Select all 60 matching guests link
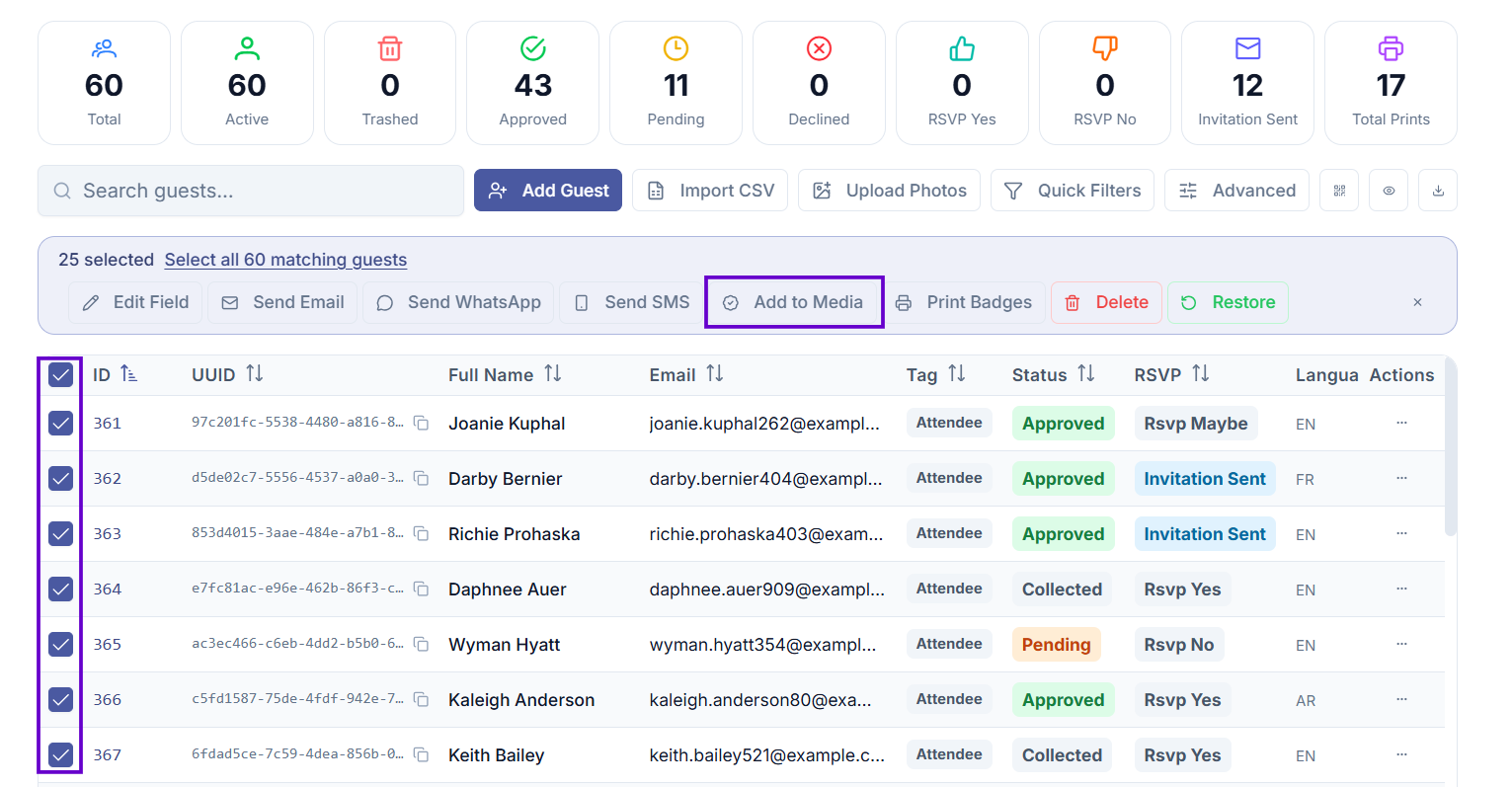 click(x=285, y=260)
